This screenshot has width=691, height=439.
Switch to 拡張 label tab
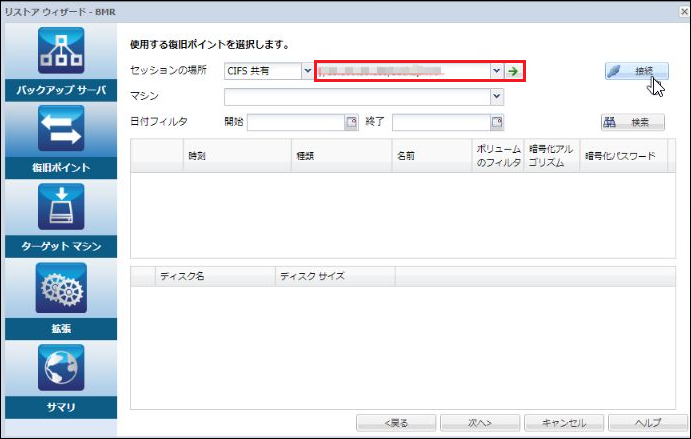click(x=61, y=329)
